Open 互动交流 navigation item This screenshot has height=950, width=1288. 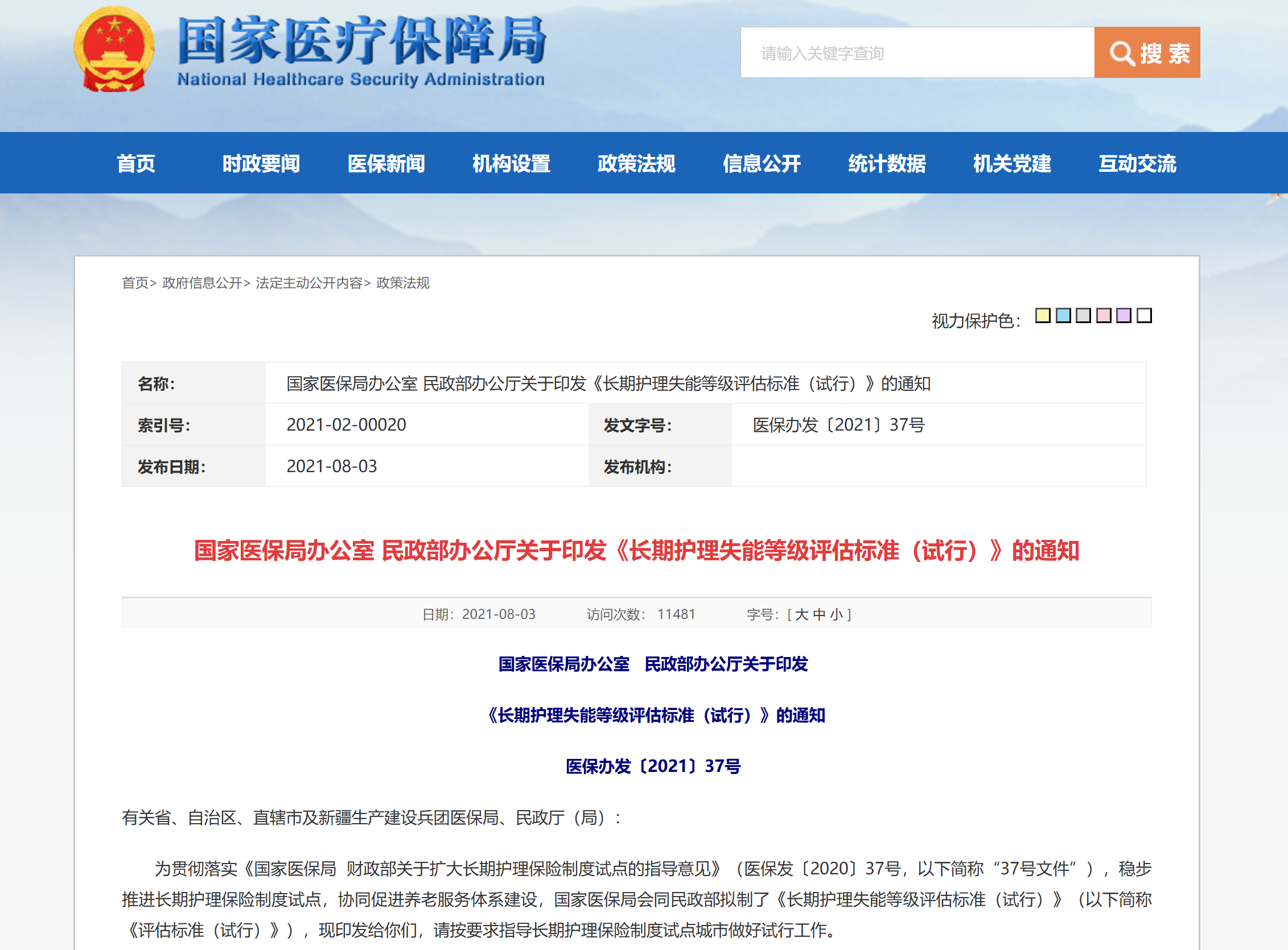(1137, 163)
